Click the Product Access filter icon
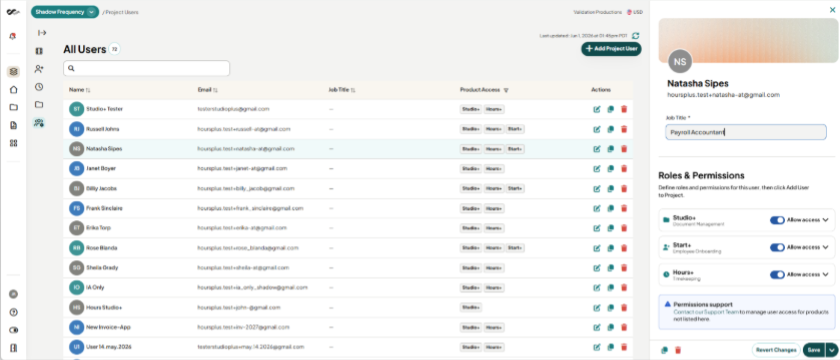840x360 pixels. (x=506, y=90)
